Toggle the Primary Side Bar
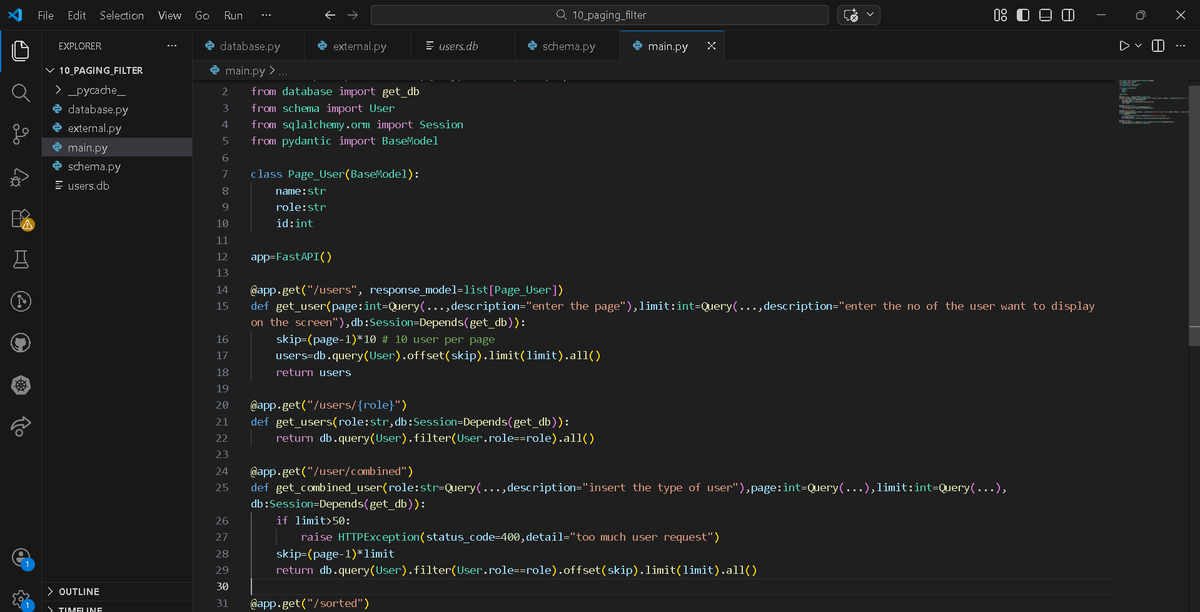Image resolution: width=1200 pixels, height=612 pixels. click(1023, 15)
